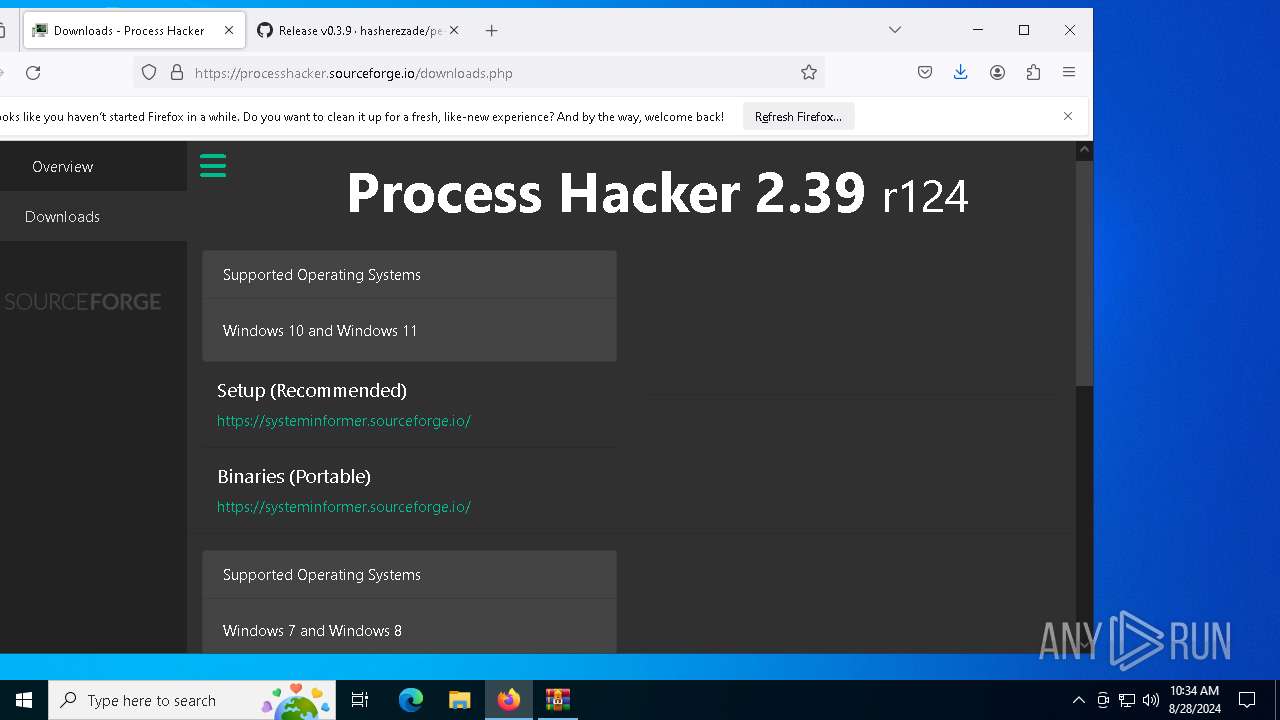View site security via the padlock icon

177,73
